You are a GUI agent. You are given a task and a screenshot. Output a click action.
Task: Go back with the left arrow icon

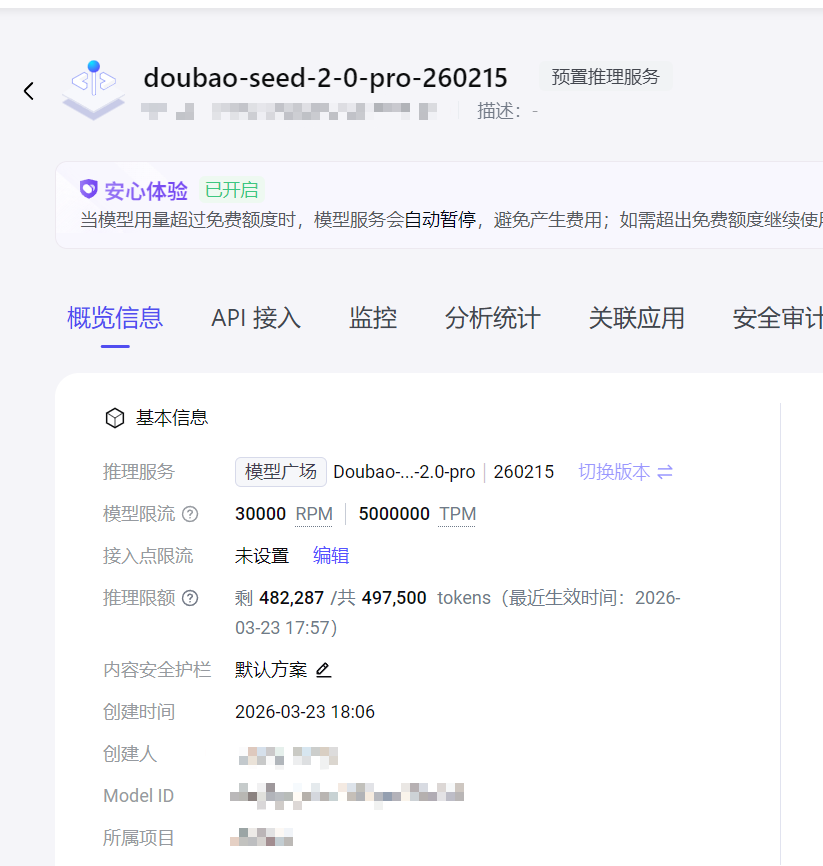coord(29,91)
